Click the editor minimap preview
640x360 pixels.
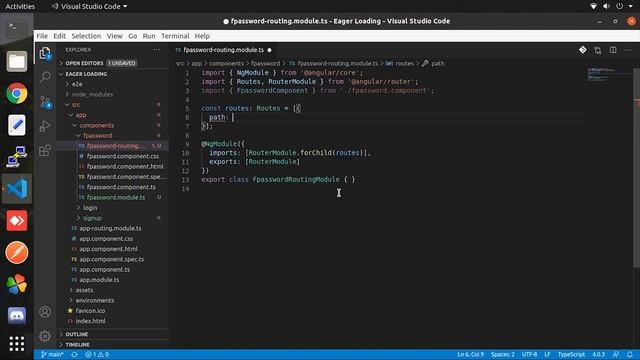click(608, 75)
